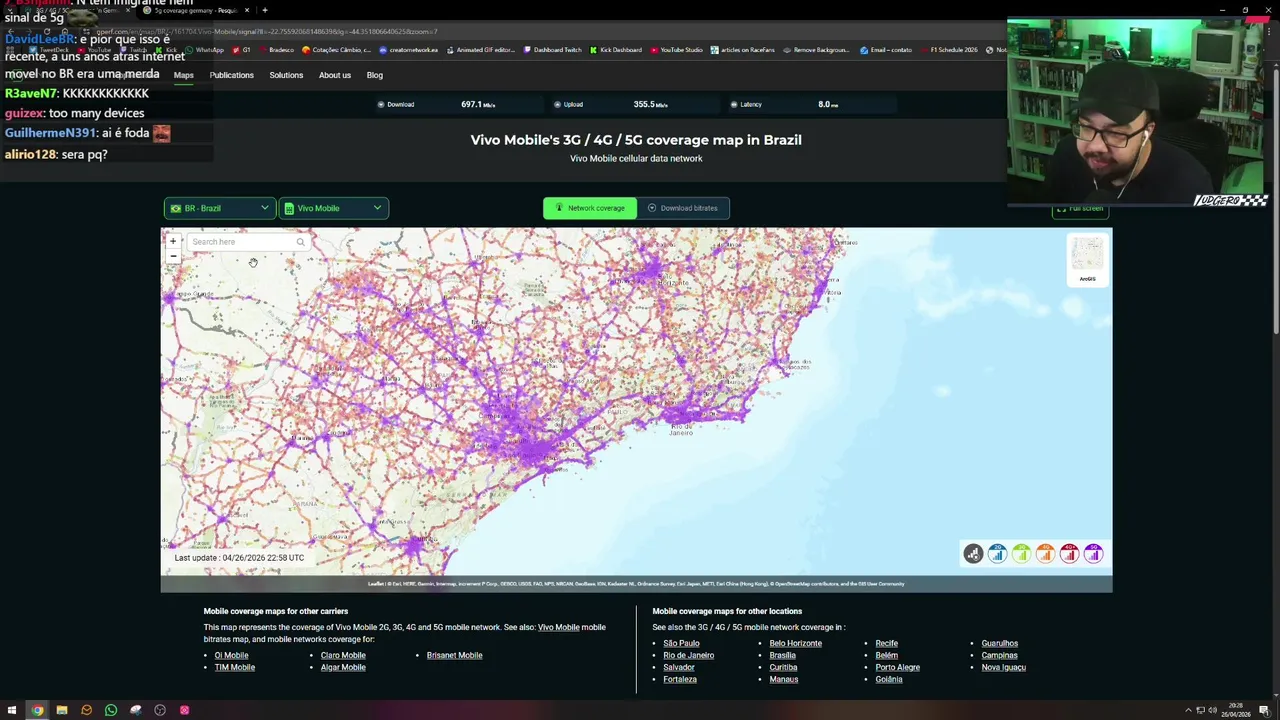Open Goiânia coverage link
Screen dimensions: 1280x720
(889, 679)
